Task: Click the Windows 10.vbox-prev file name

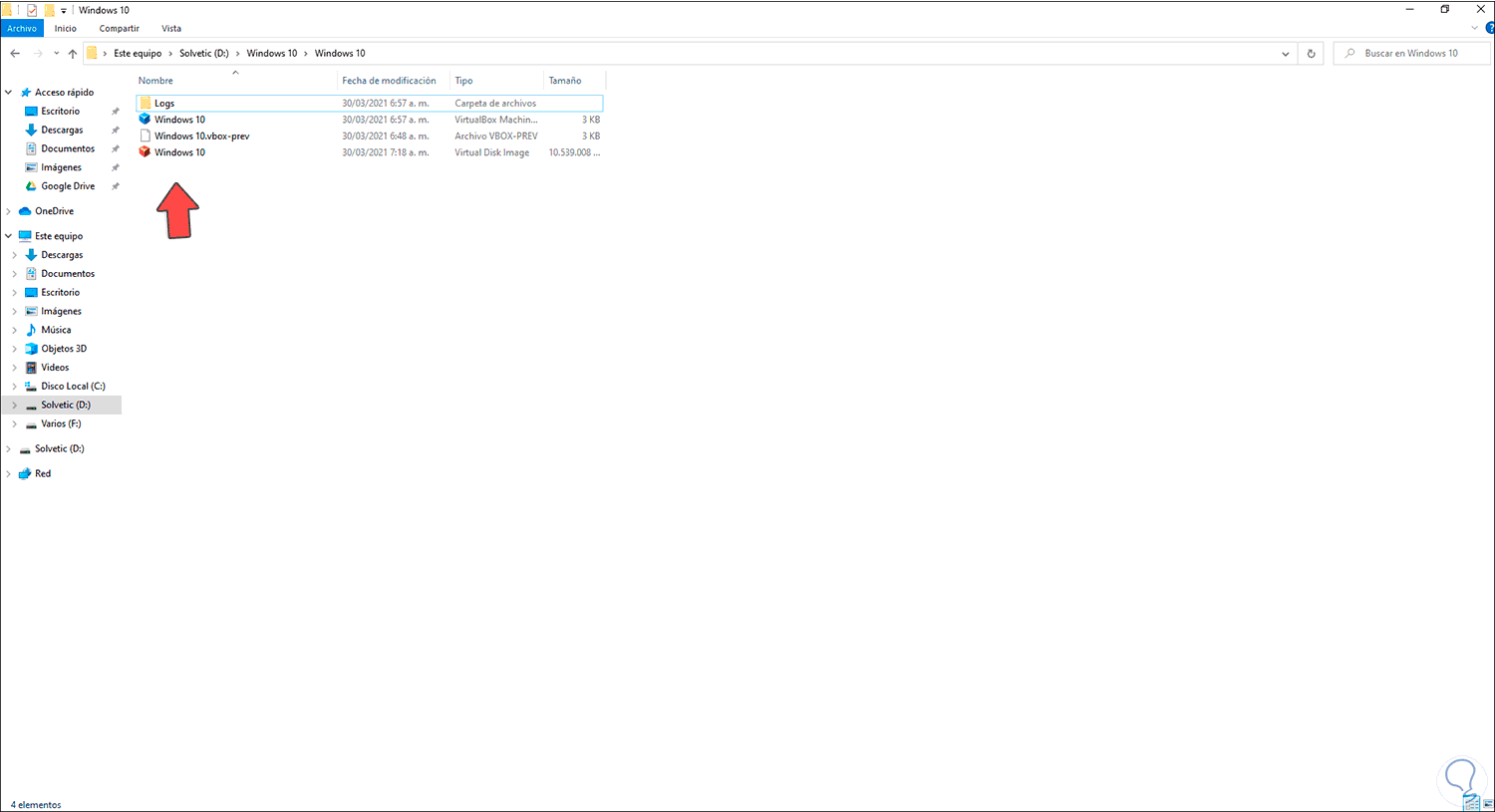Action: 201,136
